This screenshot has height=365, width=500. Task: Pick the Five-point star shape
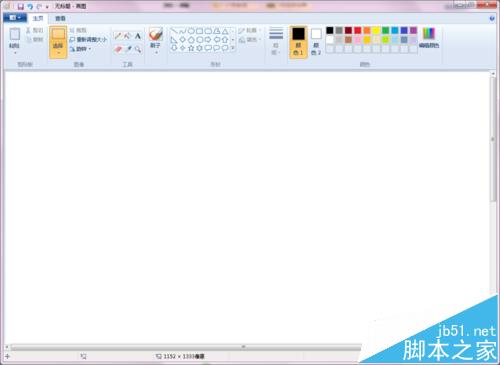coord(191,48)
